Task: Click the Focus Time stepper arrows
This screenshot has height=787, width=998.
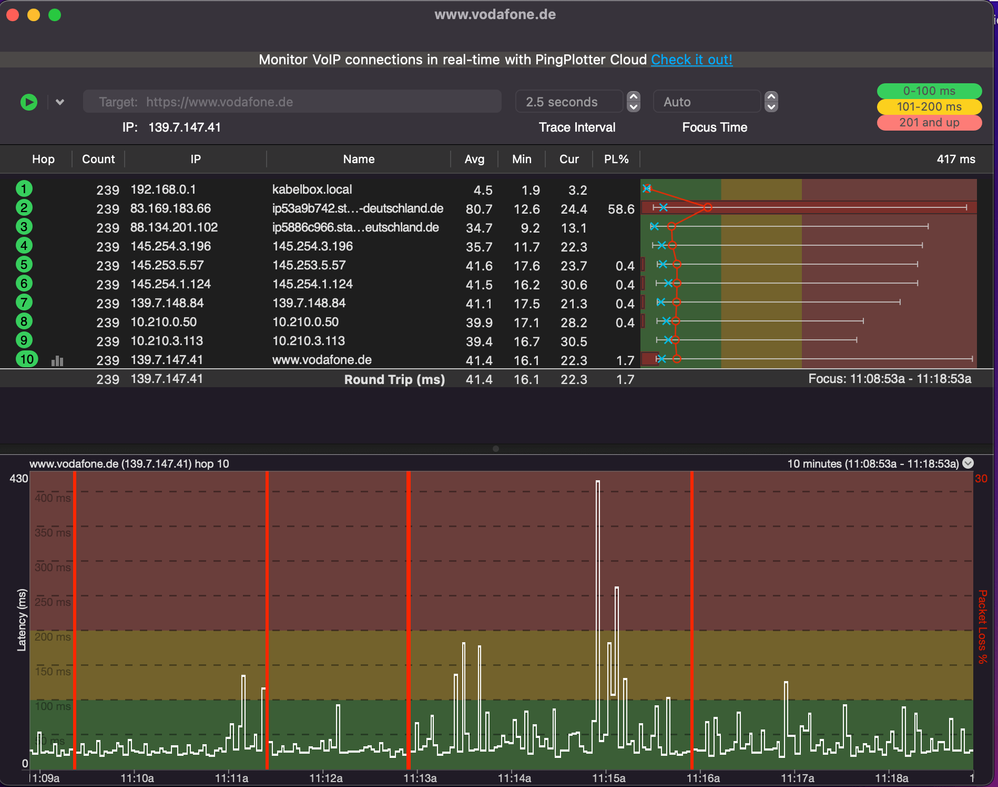Action: pos(771,102)
